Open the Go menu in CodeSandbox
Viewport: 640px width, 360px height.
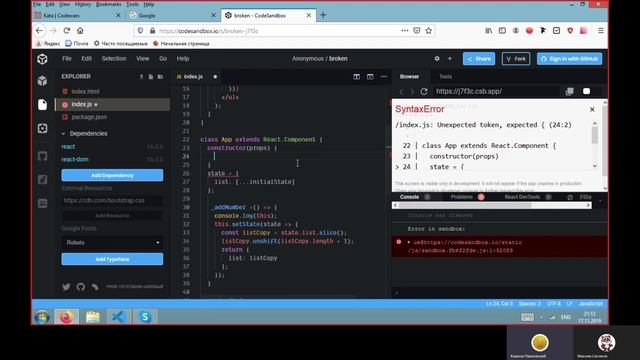[x=163, y=59]
